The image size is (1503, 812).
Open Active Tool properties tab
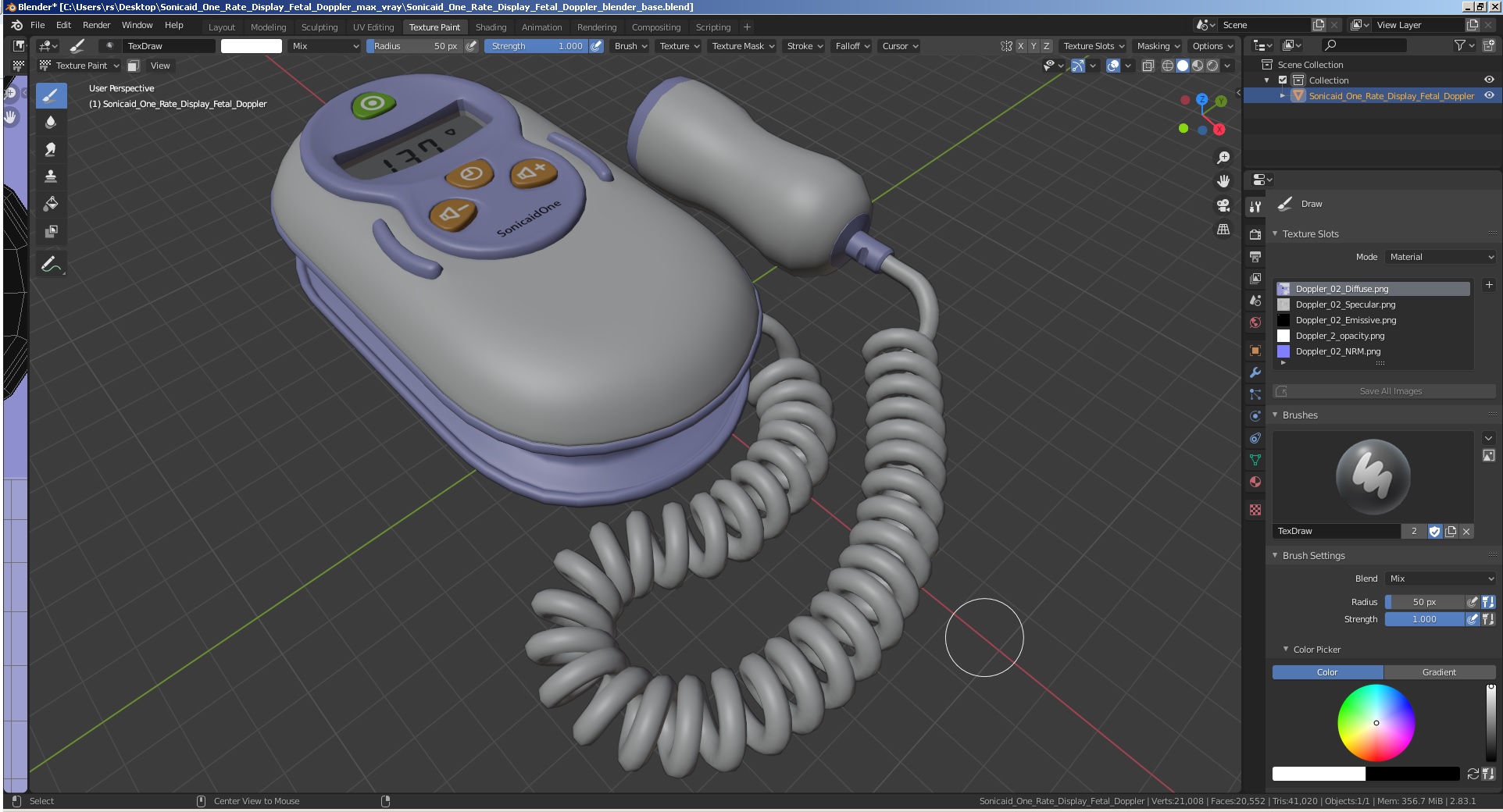[1255, 207]
